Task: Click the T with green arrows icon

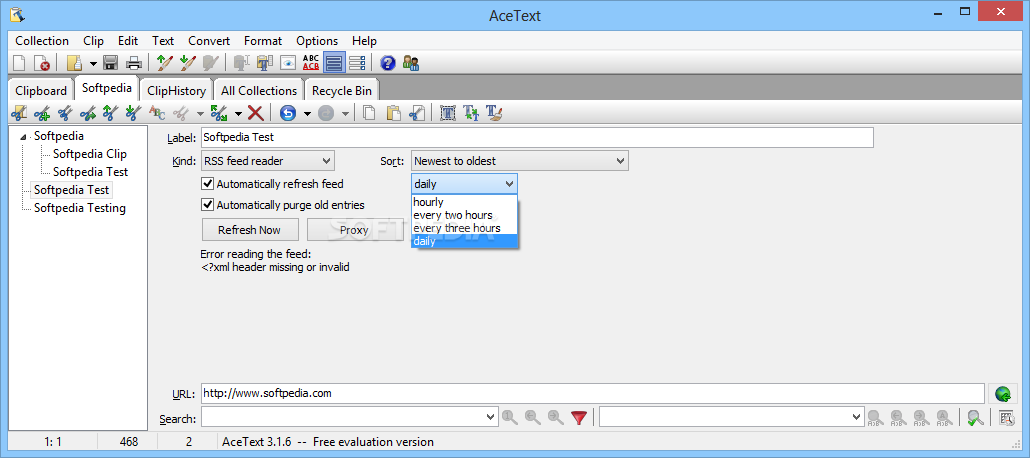Action: click(471, 113)
